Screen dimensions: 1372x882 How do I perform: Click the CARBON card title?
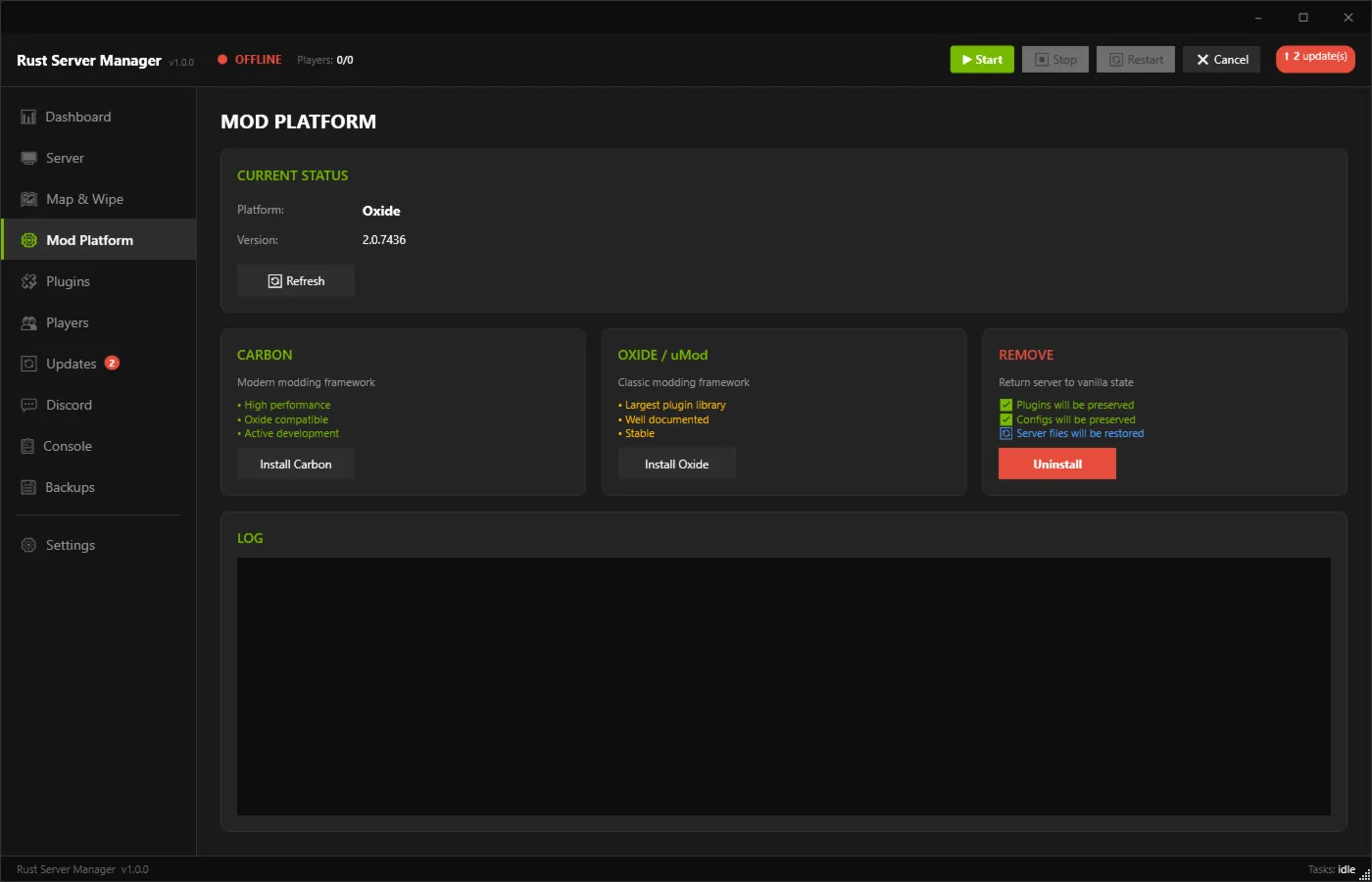click(265, 355)
